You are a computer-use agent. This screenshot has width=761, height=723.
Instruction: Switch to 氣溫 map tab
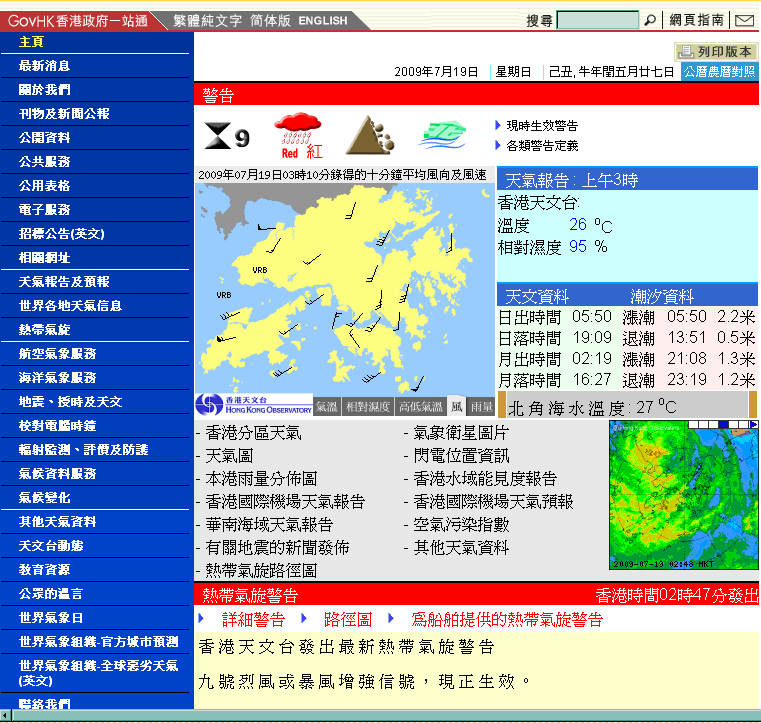[327, 407]
